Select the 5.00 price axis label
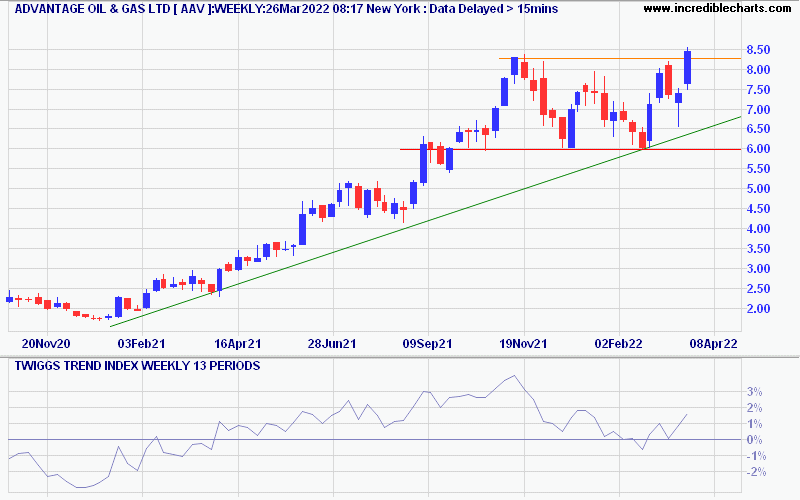The height and width of the screenshot is (500, 800). (x=758, y=189)
